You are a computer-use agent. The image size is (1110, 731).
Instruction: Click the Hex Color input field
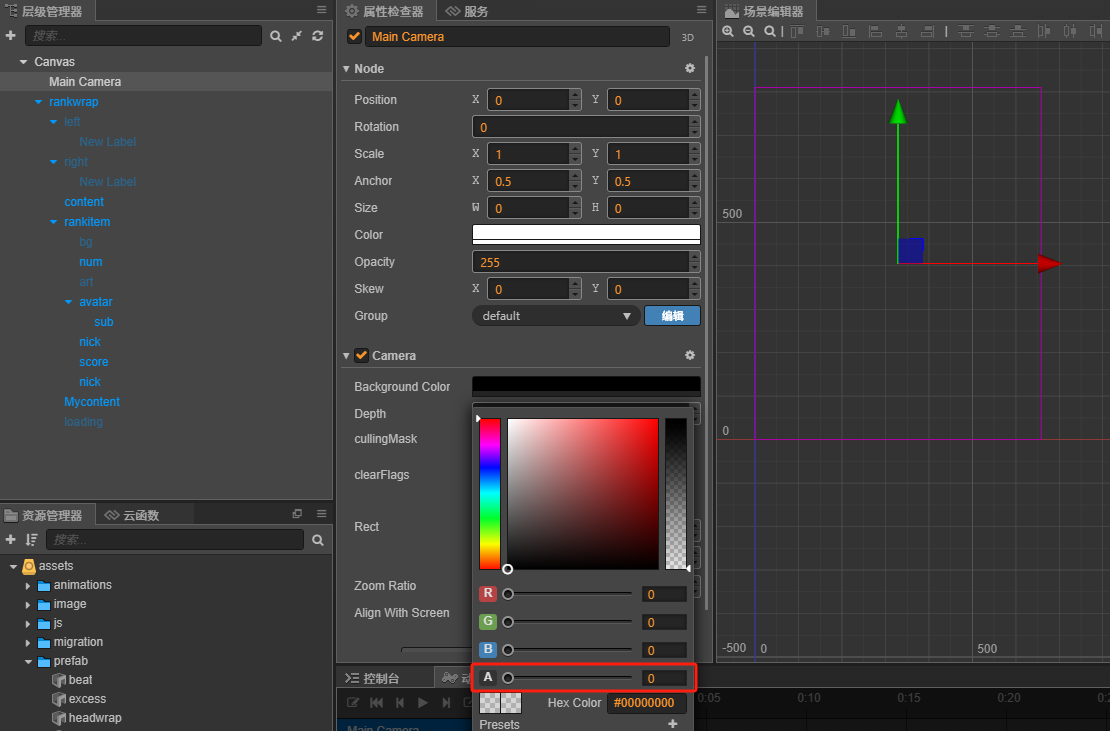tap(647, 703)
